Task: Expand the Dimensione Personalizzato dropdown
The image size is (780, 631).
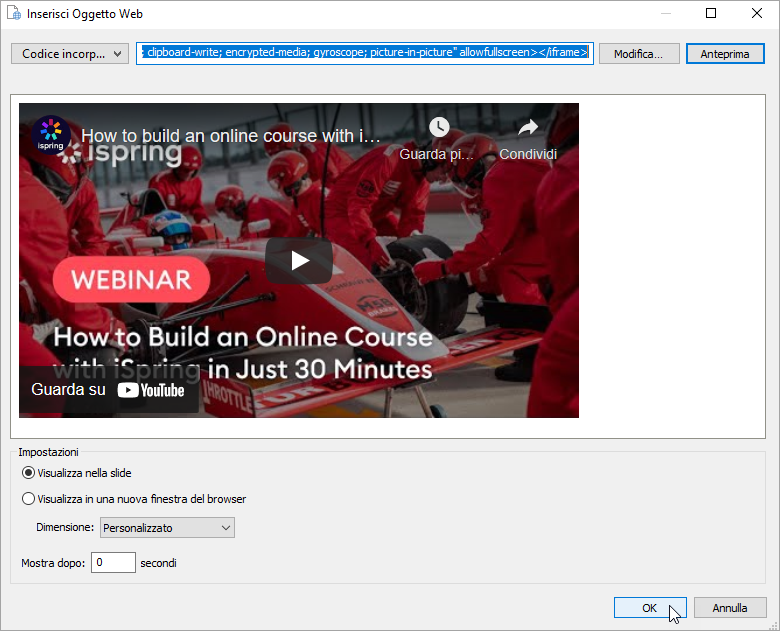Action: (167, 527)
